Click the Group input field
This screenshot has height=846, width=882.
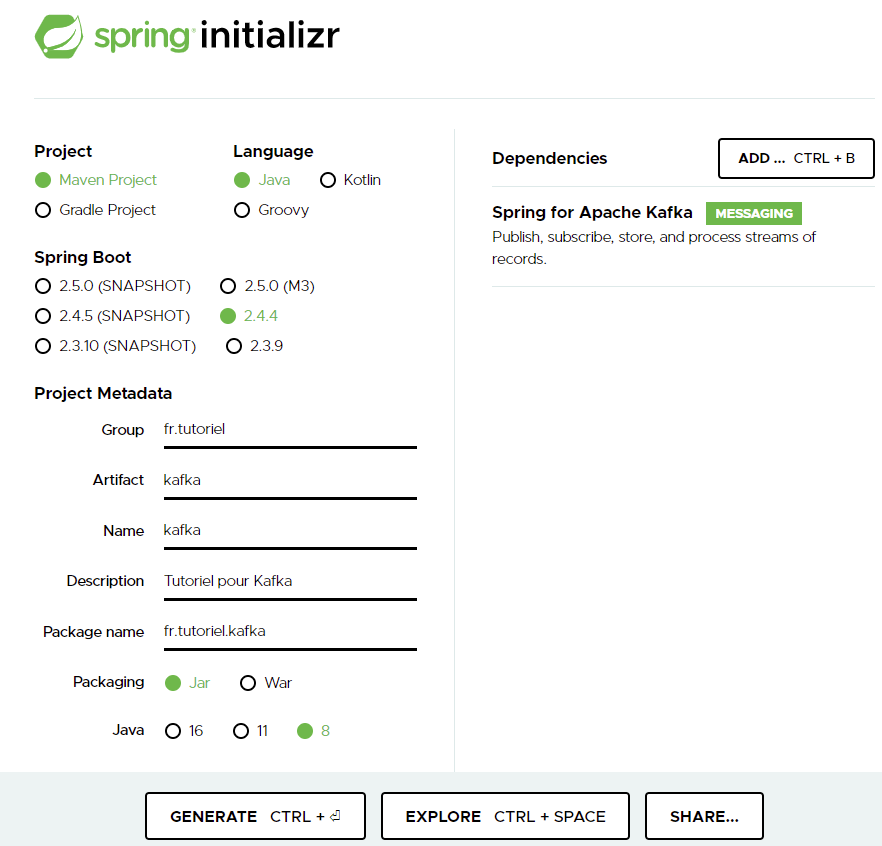pos(289,429)
